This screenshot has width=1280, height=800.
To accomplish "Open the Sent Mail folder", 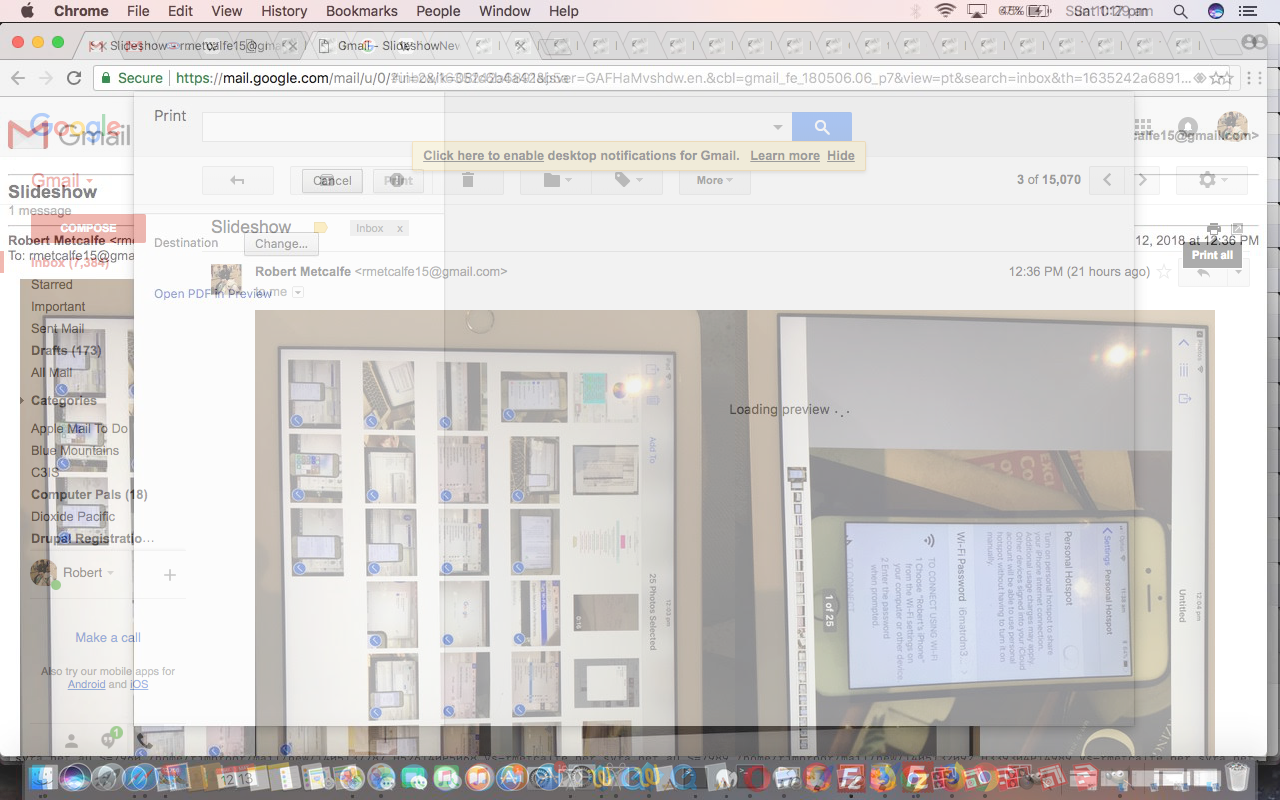I will click(58, 329).
